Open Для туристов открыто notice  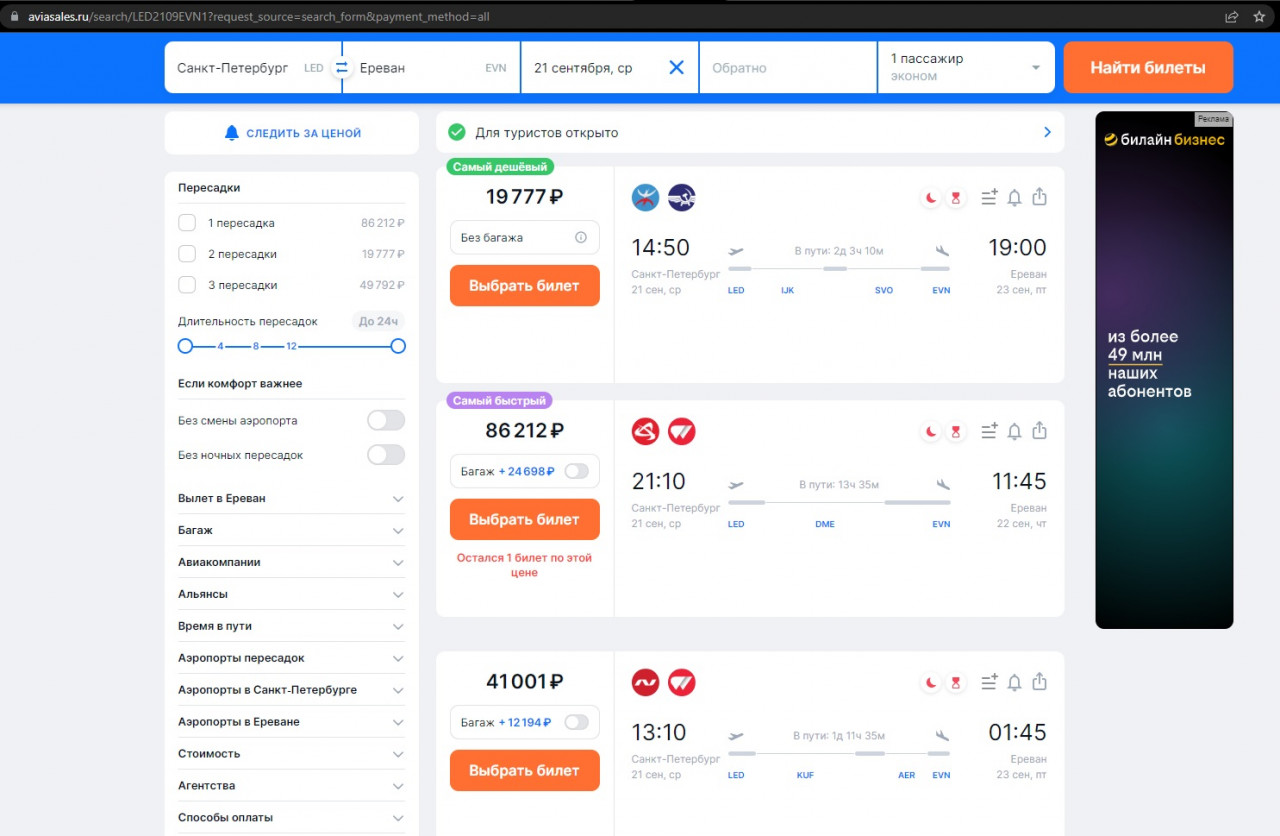point(750,132)
